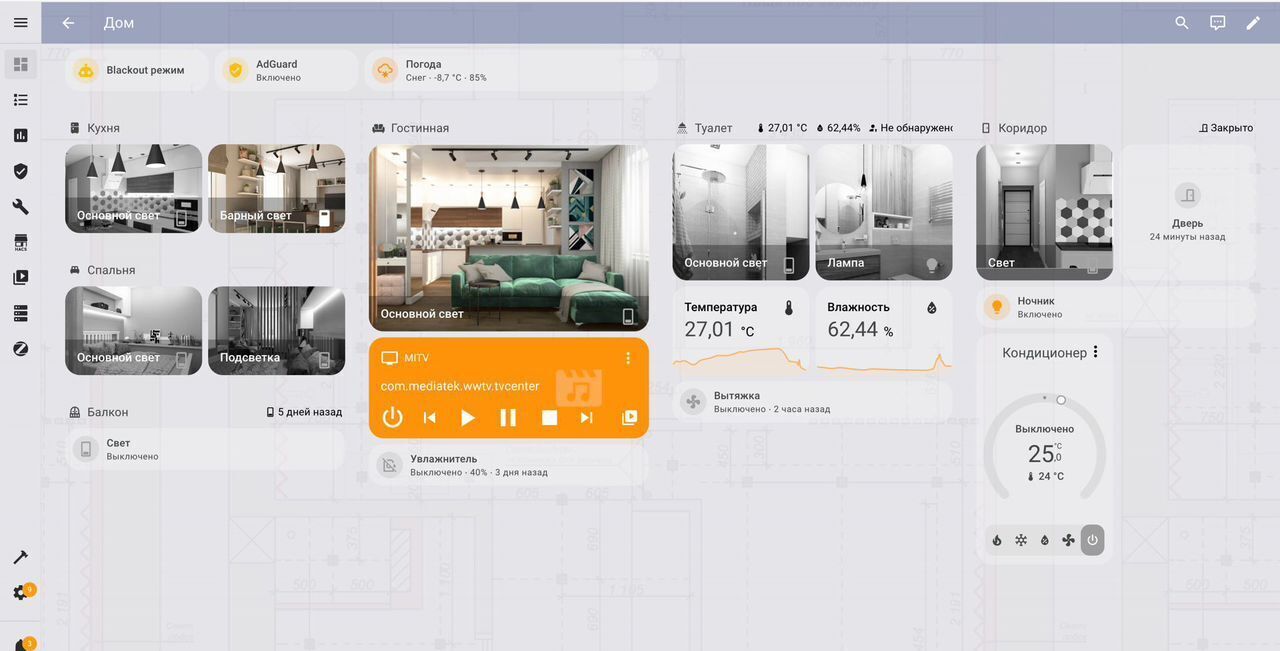Screen dimensions: 1280x651
Task: Open the shield checkmark icon in sidebar
Action: (x=21, y=171)
